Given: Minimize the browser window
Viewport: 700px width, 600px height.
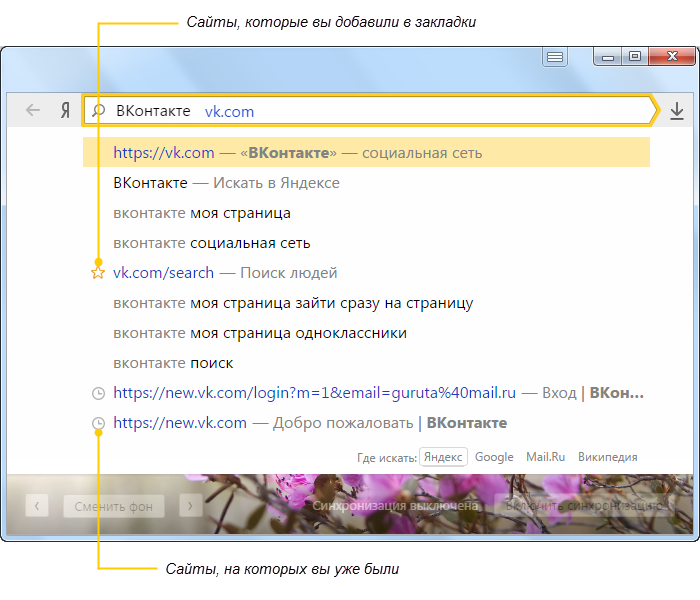Looking at the screenshot, I should pyautogui.click(x=608, y=57).
